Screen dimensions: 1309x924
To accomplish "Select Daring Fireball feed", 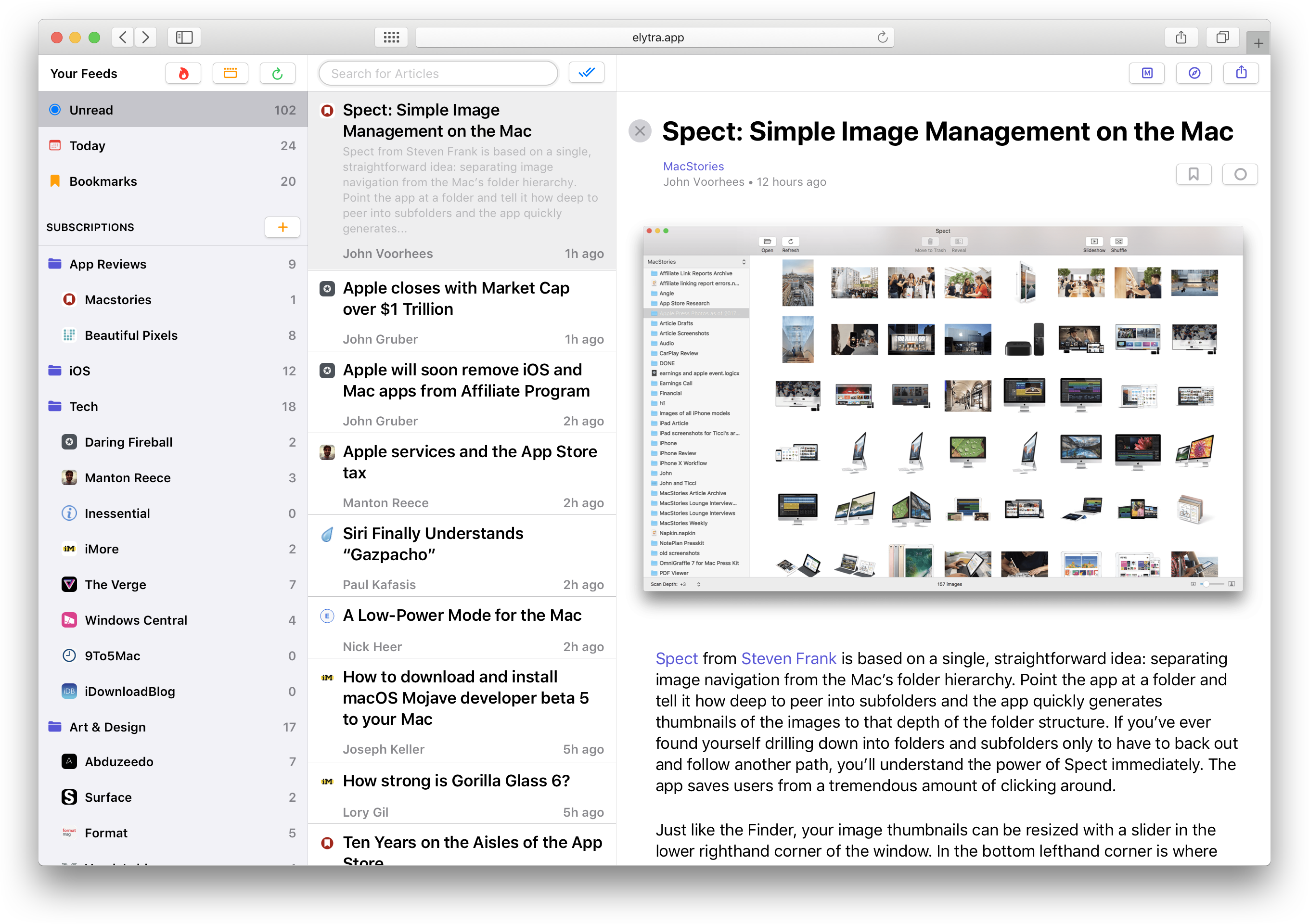I will pyautogui.click(x=173, y=442).
